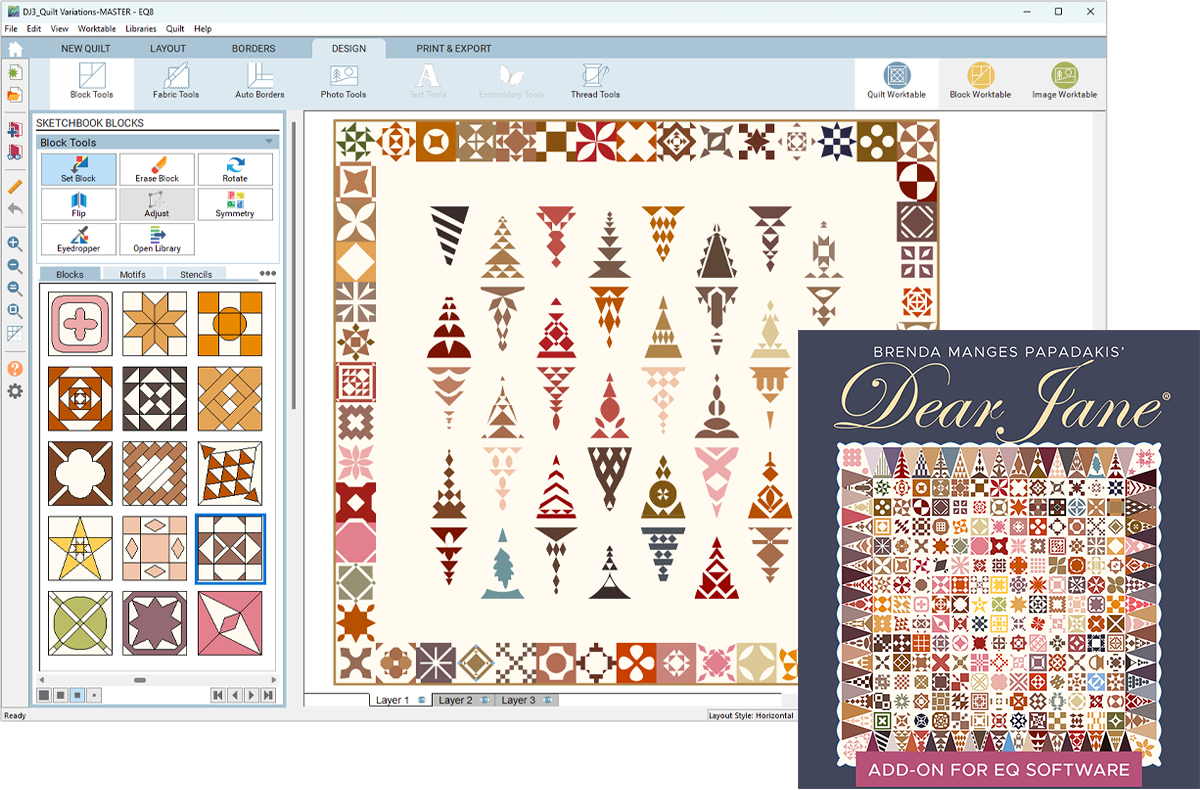
Task: Open the preferences gear icon
Action: [15, 391]
